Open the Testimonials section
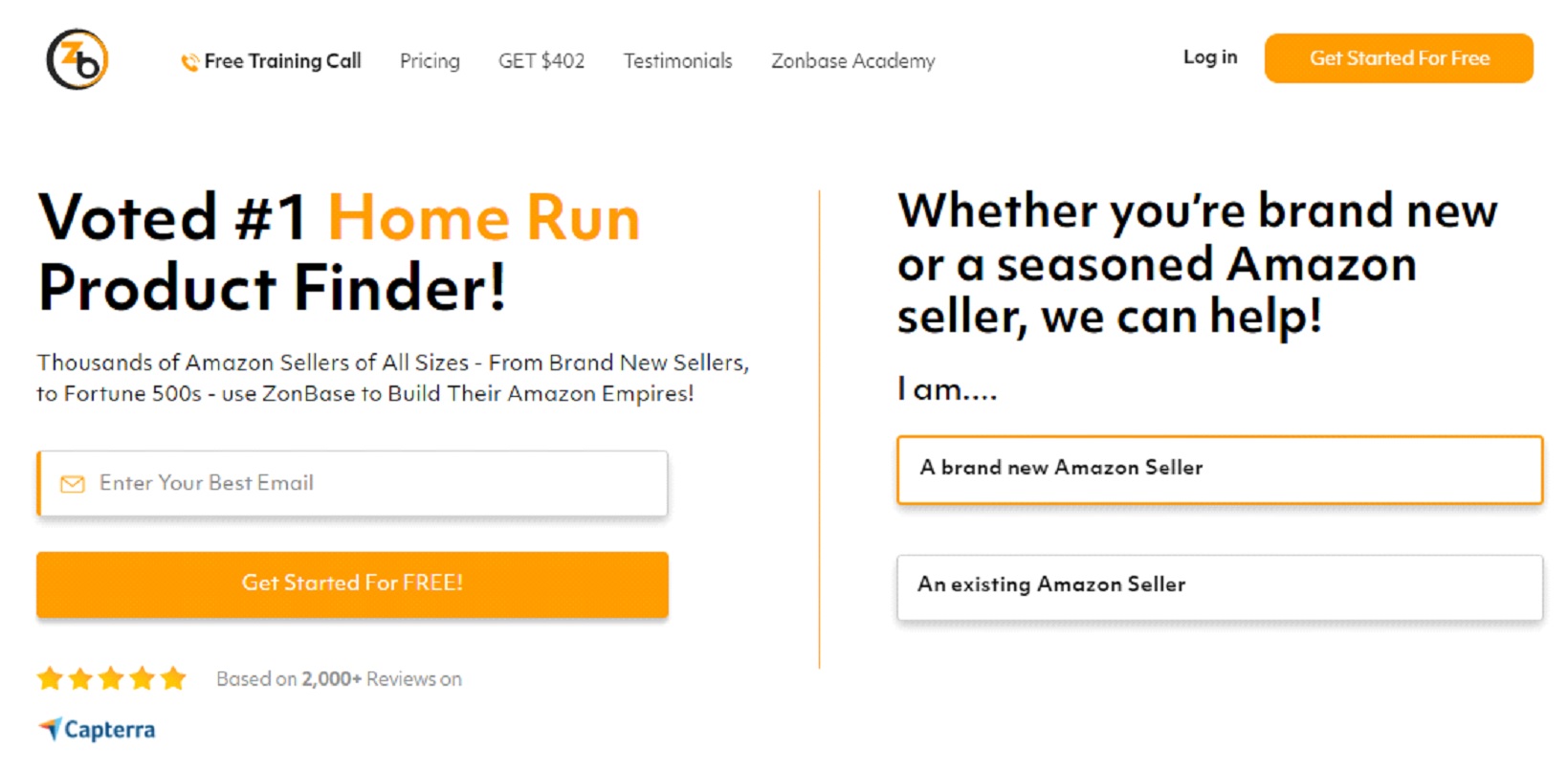The height and width of the screenshot is (770, 1568). 677,61
